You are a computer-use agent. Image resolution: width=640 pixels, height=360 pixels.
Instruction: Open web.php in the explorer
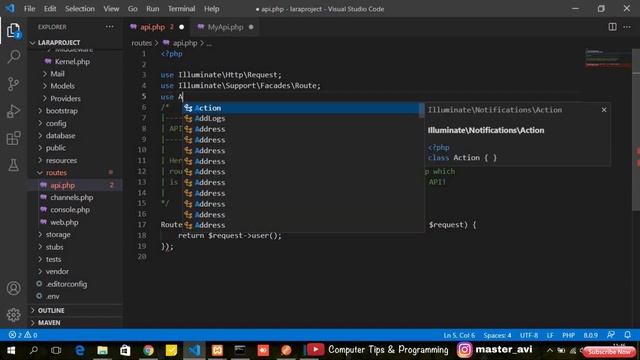click(64, 222)
